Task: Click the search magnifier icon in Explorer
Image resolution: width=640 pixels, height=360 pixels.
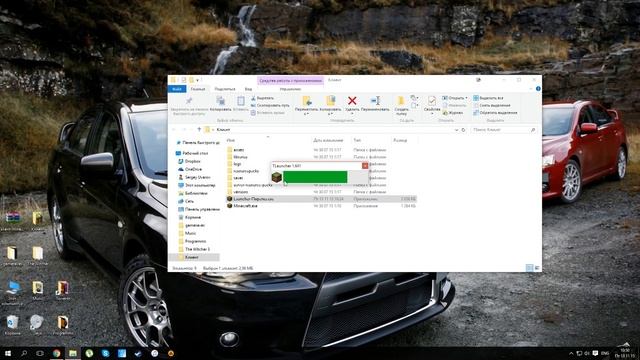Action: click(x=533, y=130)
